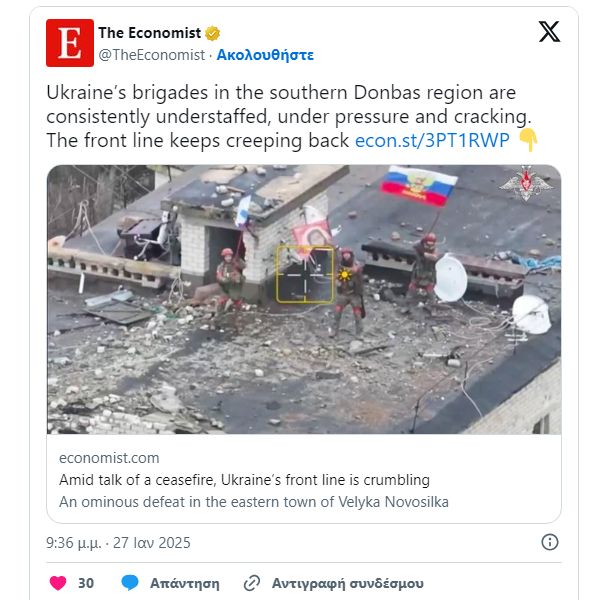The width and height of the screenshot is (606, 600).
Task: Click the Απάντηση reply button
Action: tap(184, 583)
